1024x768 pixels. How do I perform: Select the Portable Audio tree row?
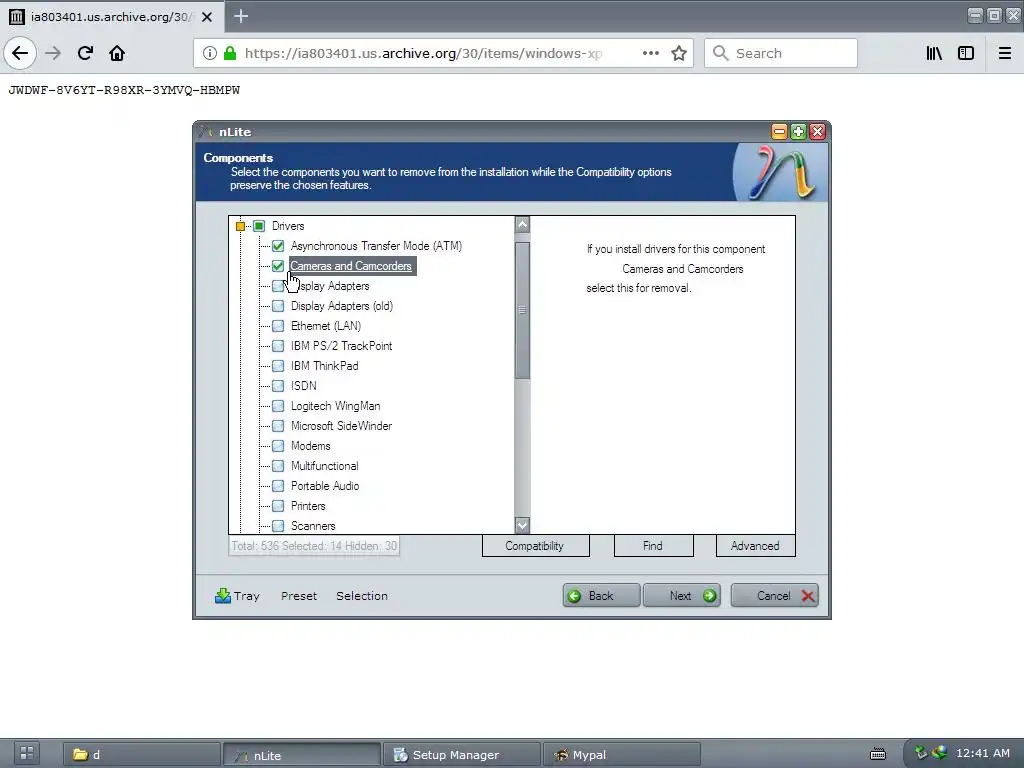tap(325, 486)
